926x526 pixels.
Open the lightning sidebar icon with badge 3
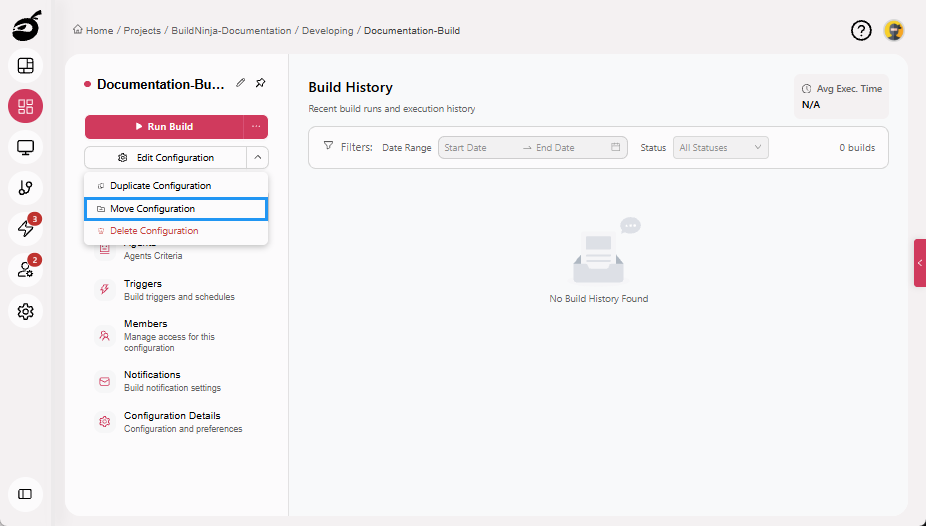pyautogui.click(x=25, y=228)
